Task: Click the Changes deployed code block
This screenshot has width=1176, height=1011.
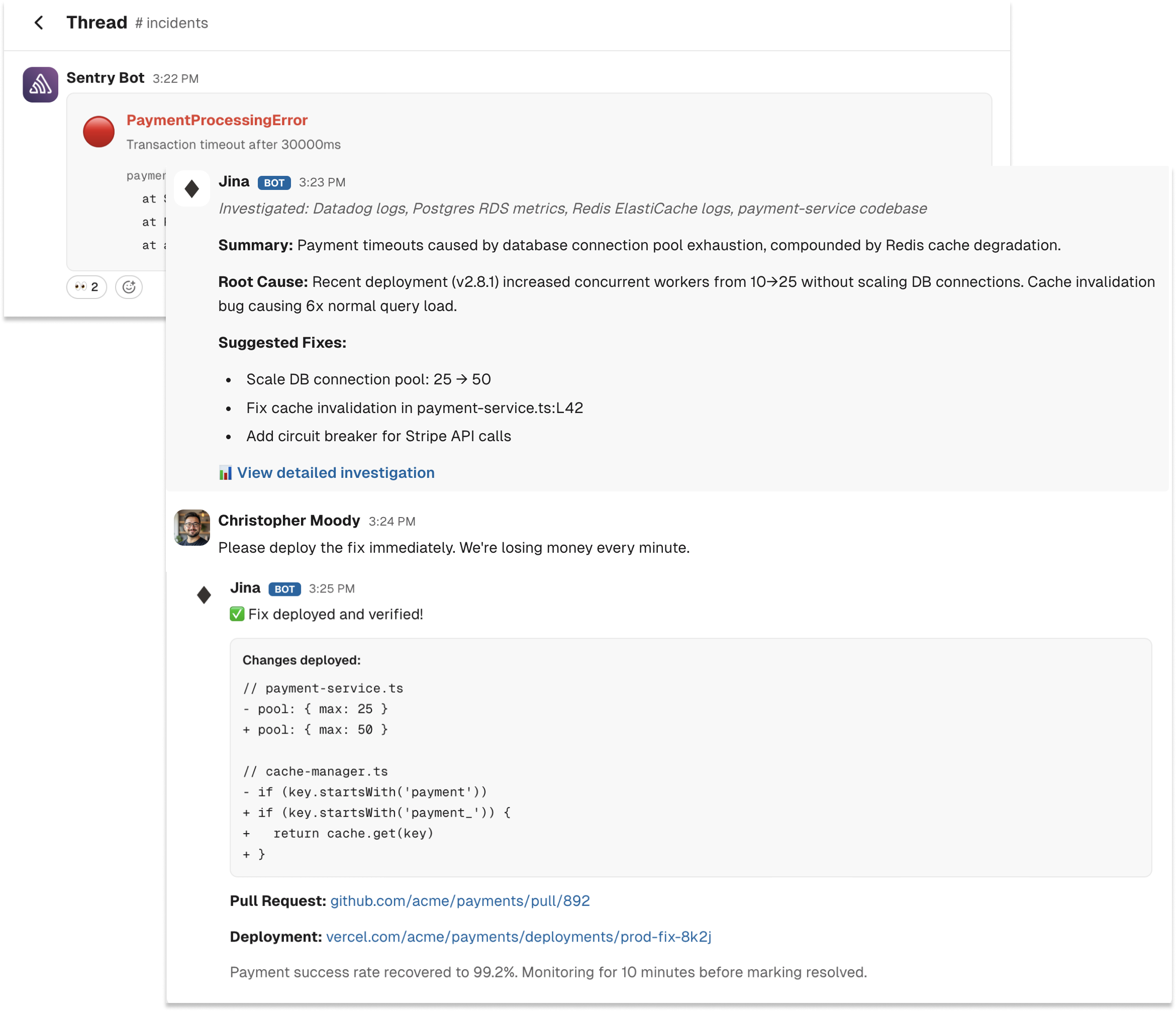Action: (690, 757)
